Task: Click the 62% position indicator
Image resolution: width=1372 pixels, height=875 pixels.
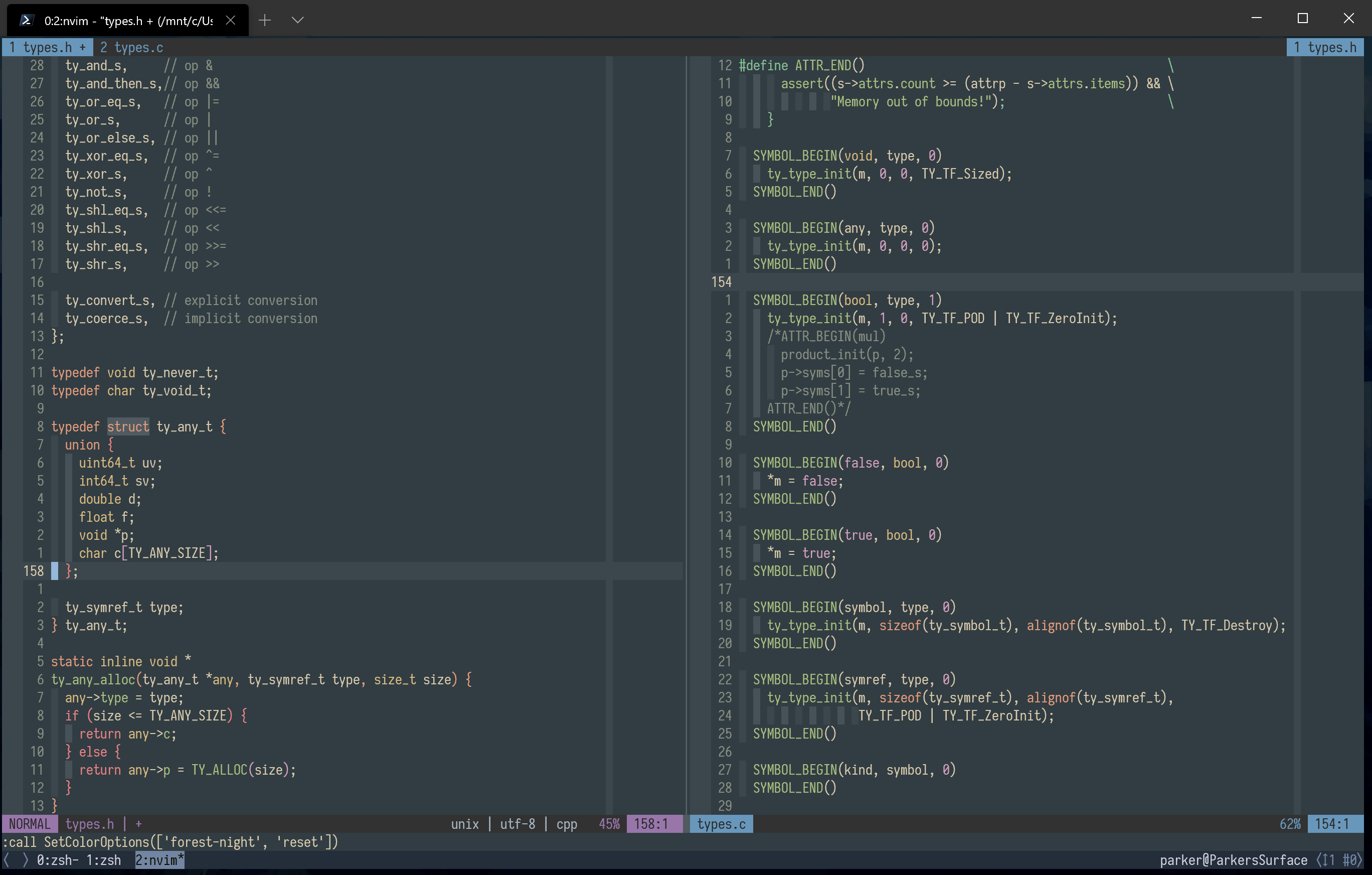Action: pyautogui.click(x=1290, y=824)
